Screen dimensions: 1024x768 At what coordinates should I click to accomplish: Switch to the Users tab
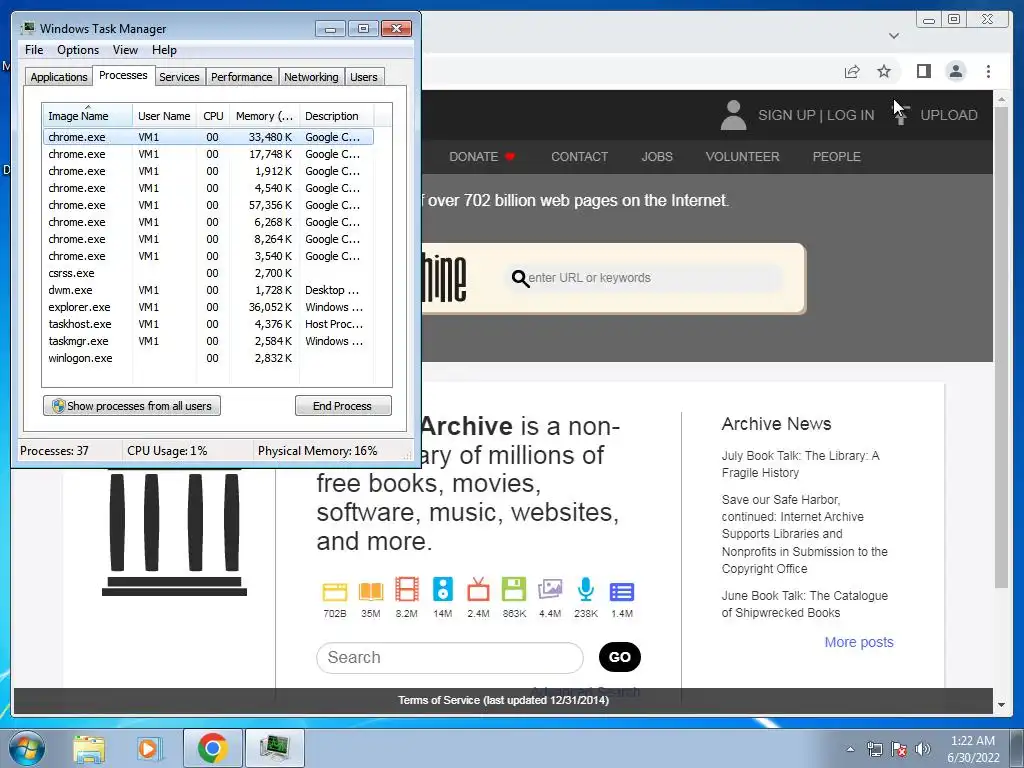click(364, 77)
